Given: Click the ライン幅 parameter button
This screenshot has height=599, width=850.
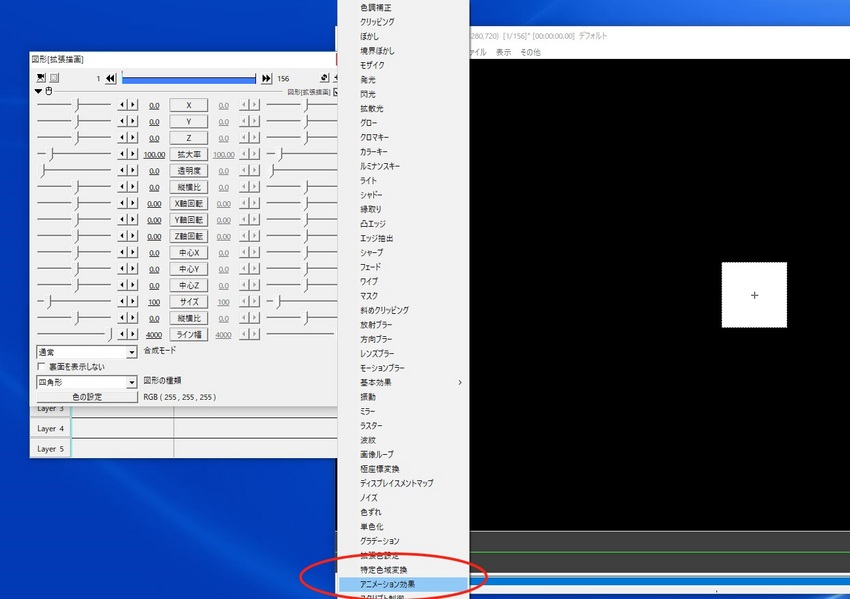Looking at the screenshot, I should [189, 335].
